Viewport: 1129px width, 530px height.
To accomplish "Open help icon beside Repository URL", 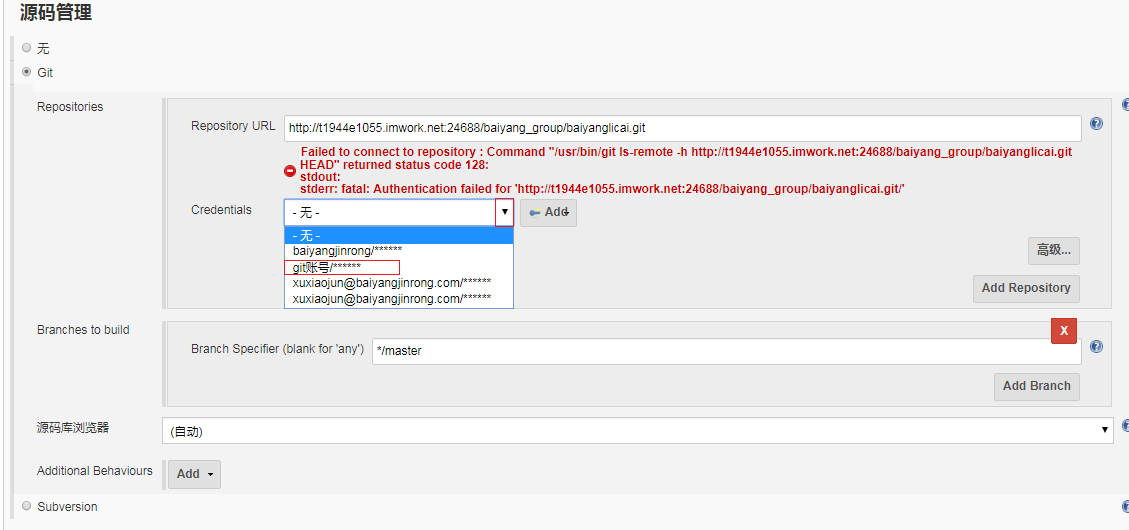I will point(1097,124).
